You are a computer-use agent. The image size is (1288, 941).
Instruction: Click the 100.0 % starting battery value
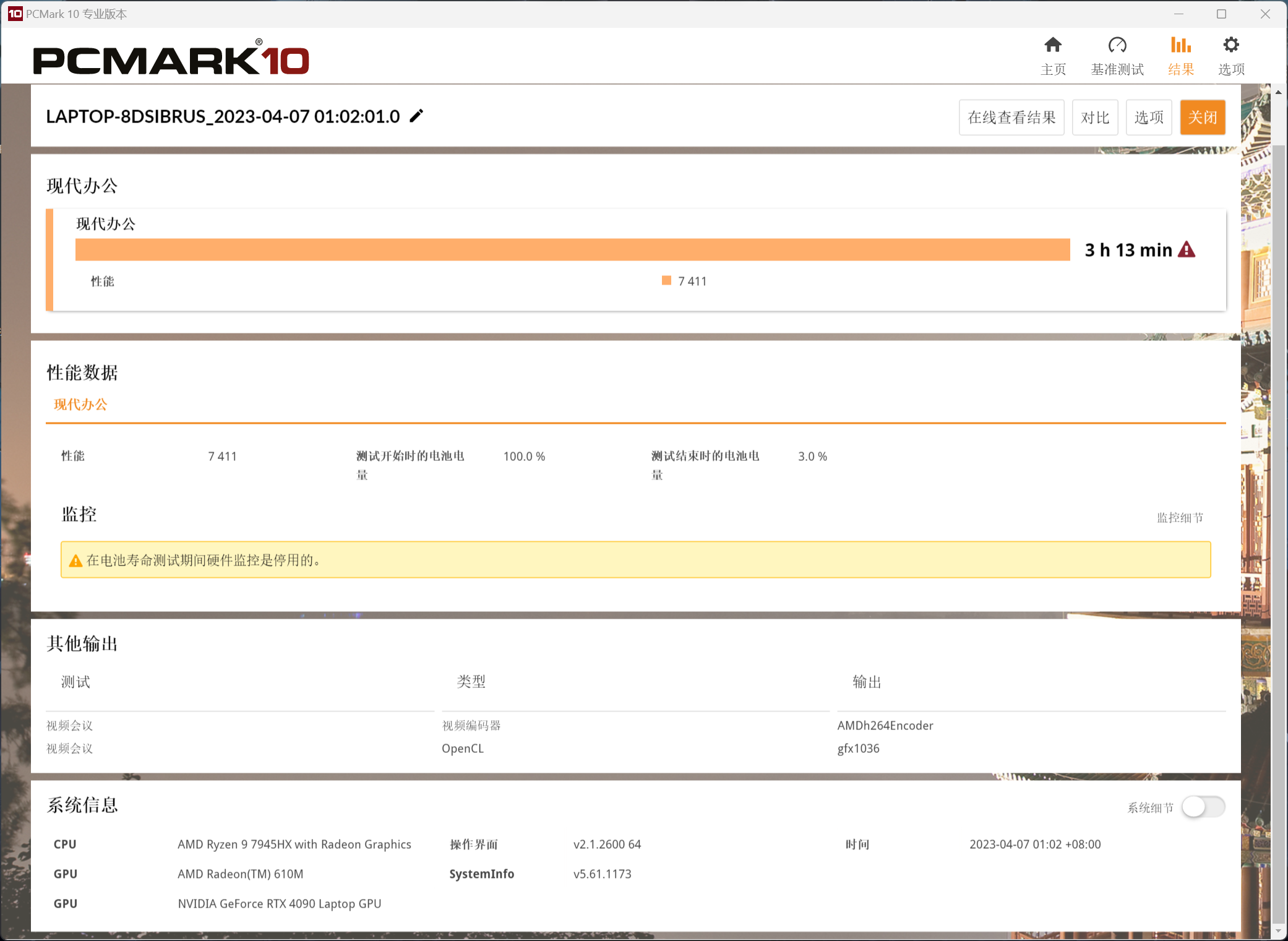point(524,457)
